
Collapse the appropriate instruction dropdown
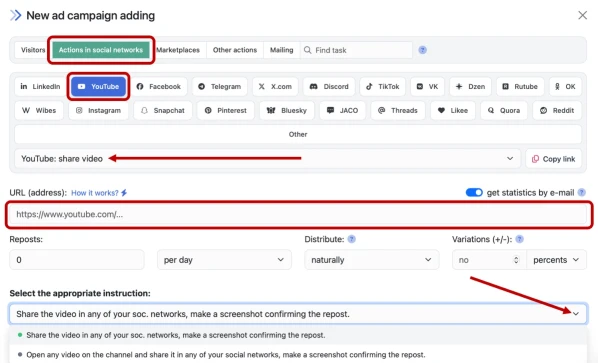coord(575,314)
